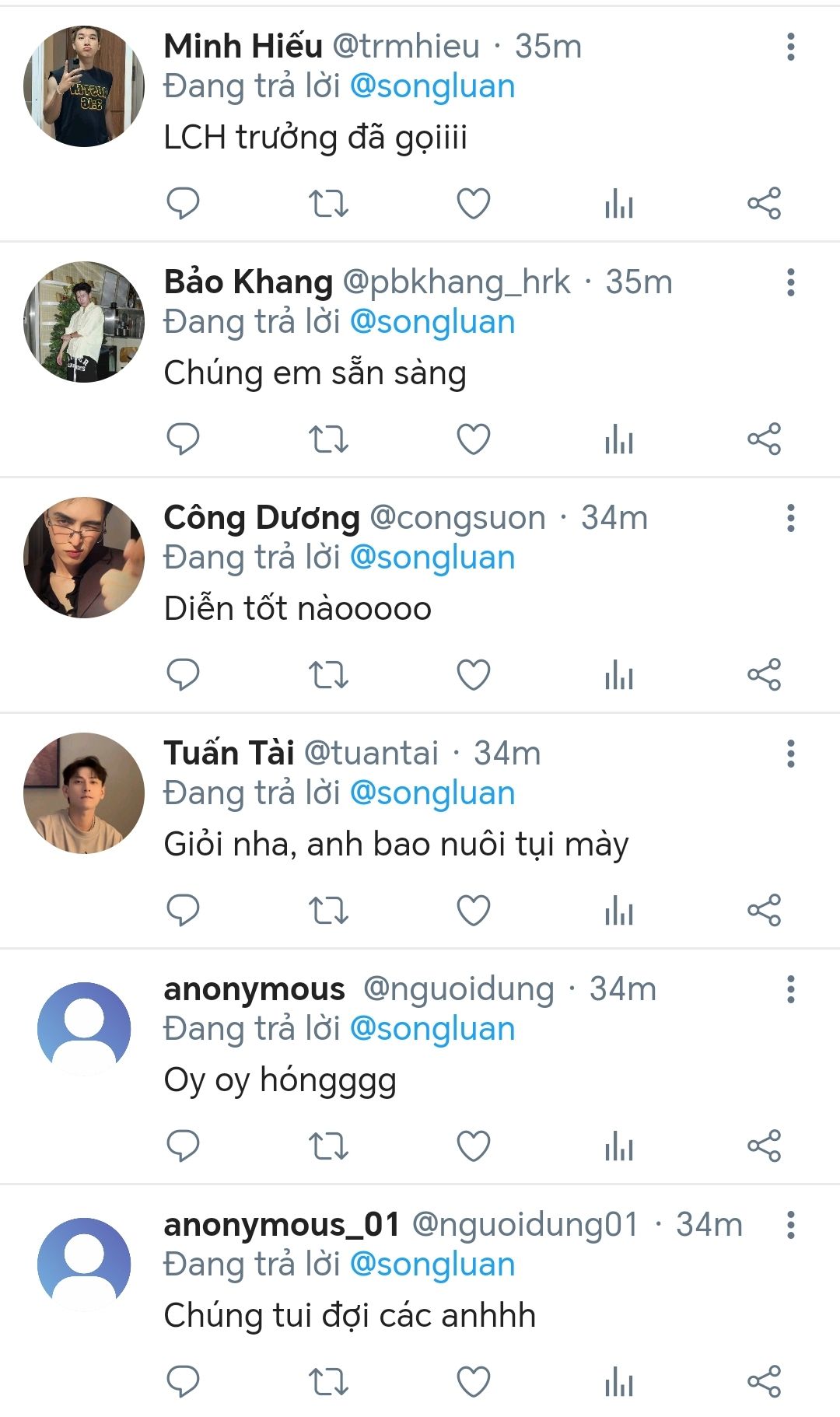
Task: Share Công Dương's tweet
Action: click(x=764, y=674)
